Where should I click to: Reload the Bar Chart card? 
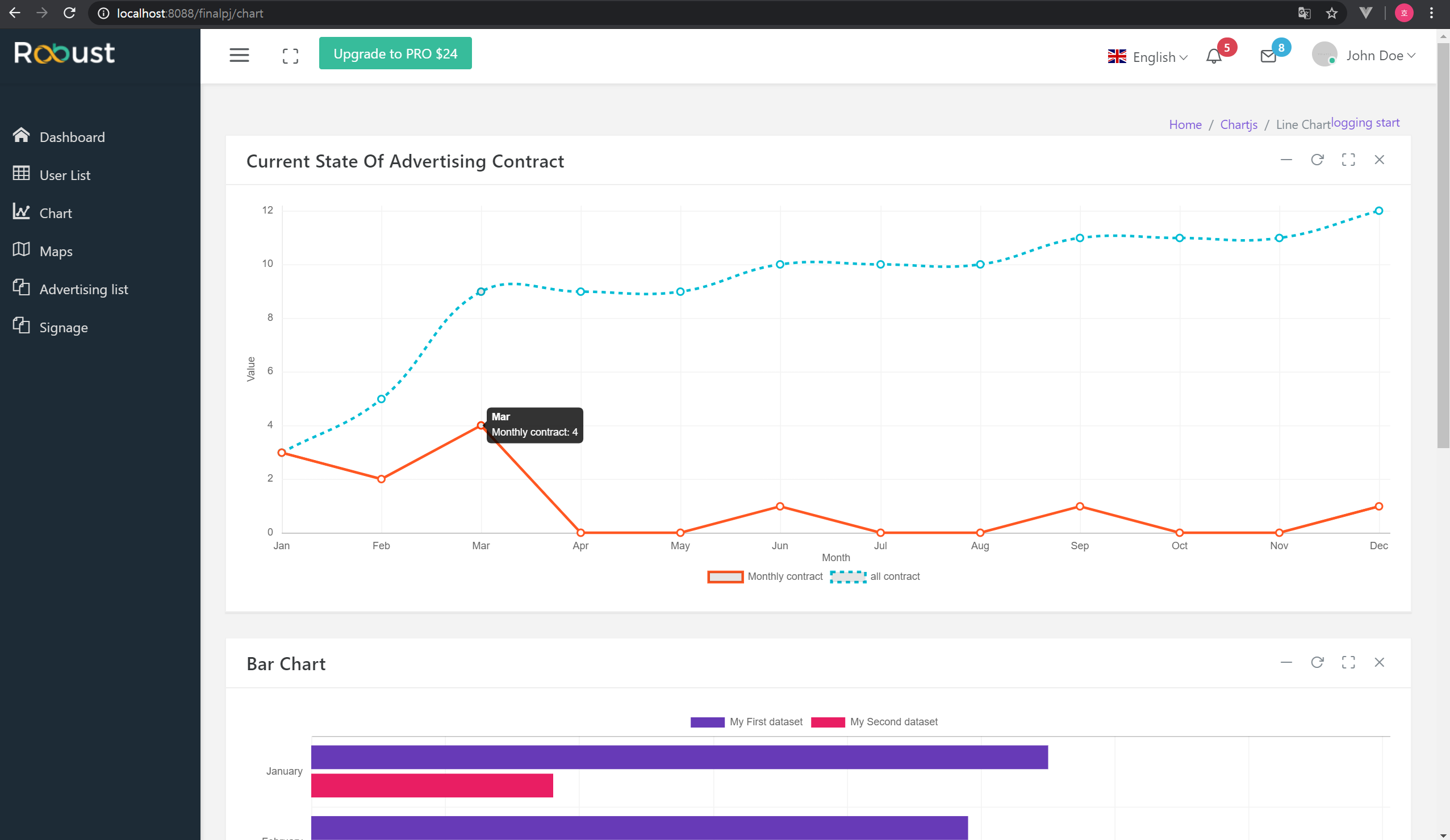coord(1317,662)
